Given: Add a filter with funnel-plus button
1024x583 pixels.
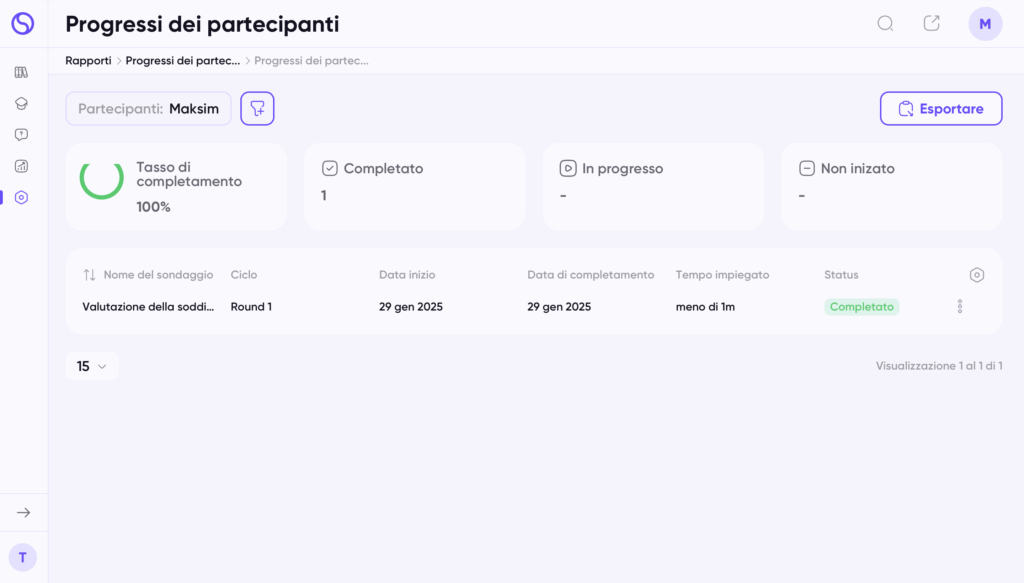Looking at the screenshot, I should pos(257,108).
